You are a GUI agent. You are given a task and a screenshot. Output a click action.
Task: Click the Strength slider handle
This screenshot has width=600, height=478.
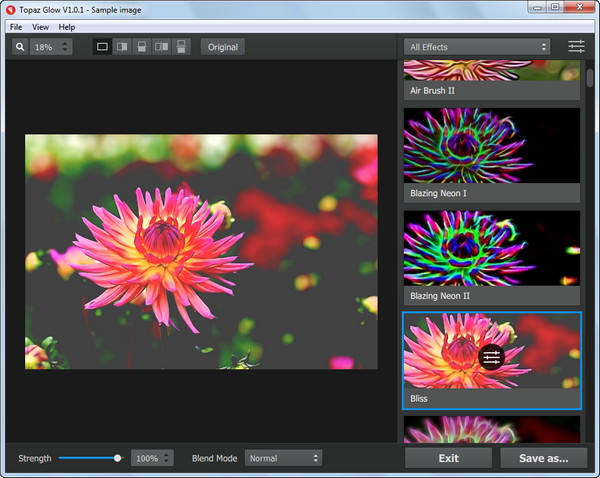(x=118, y=458)
